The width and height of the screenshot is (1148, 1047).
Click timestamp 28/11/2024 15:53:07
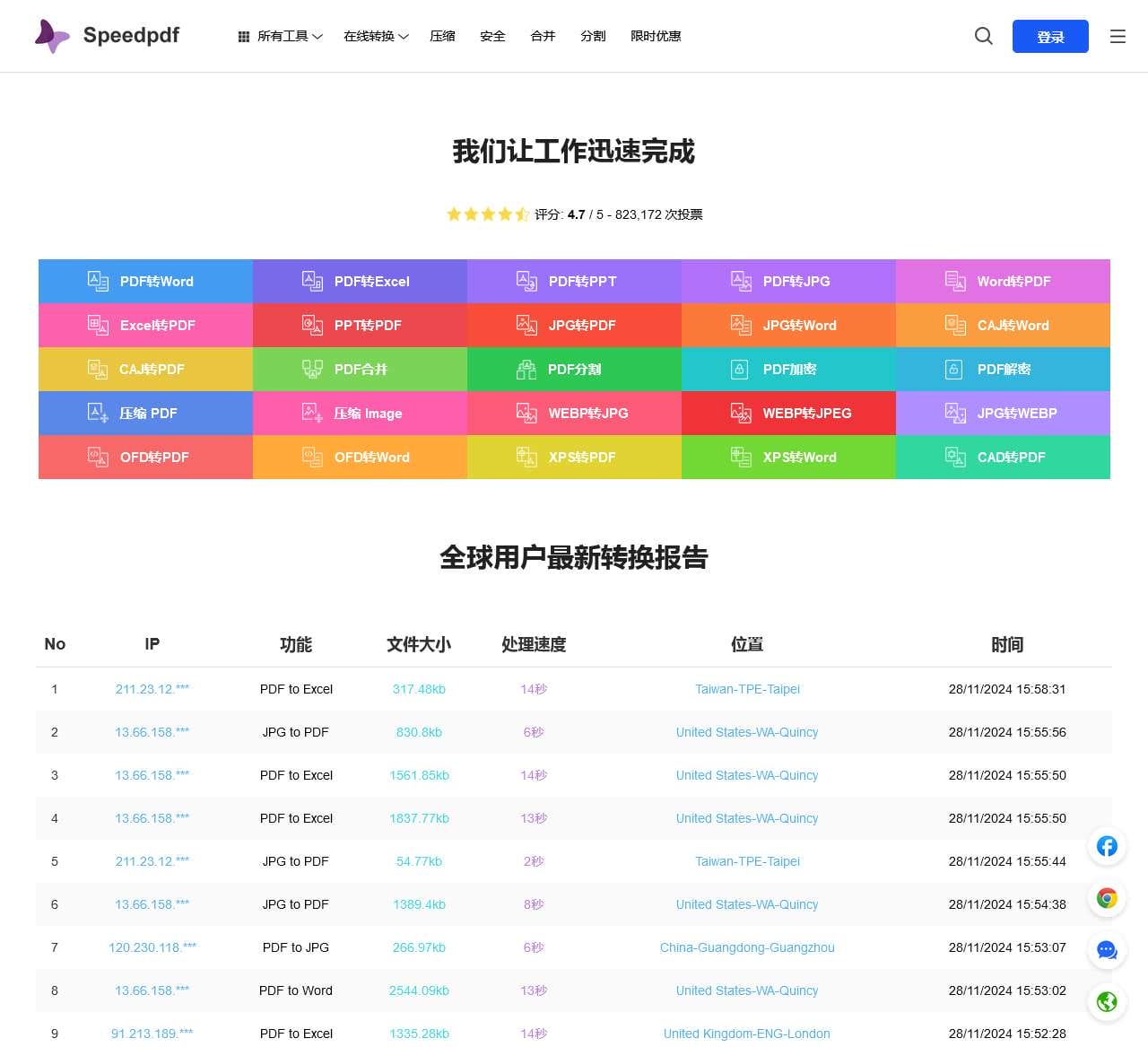coord(1007,947)
